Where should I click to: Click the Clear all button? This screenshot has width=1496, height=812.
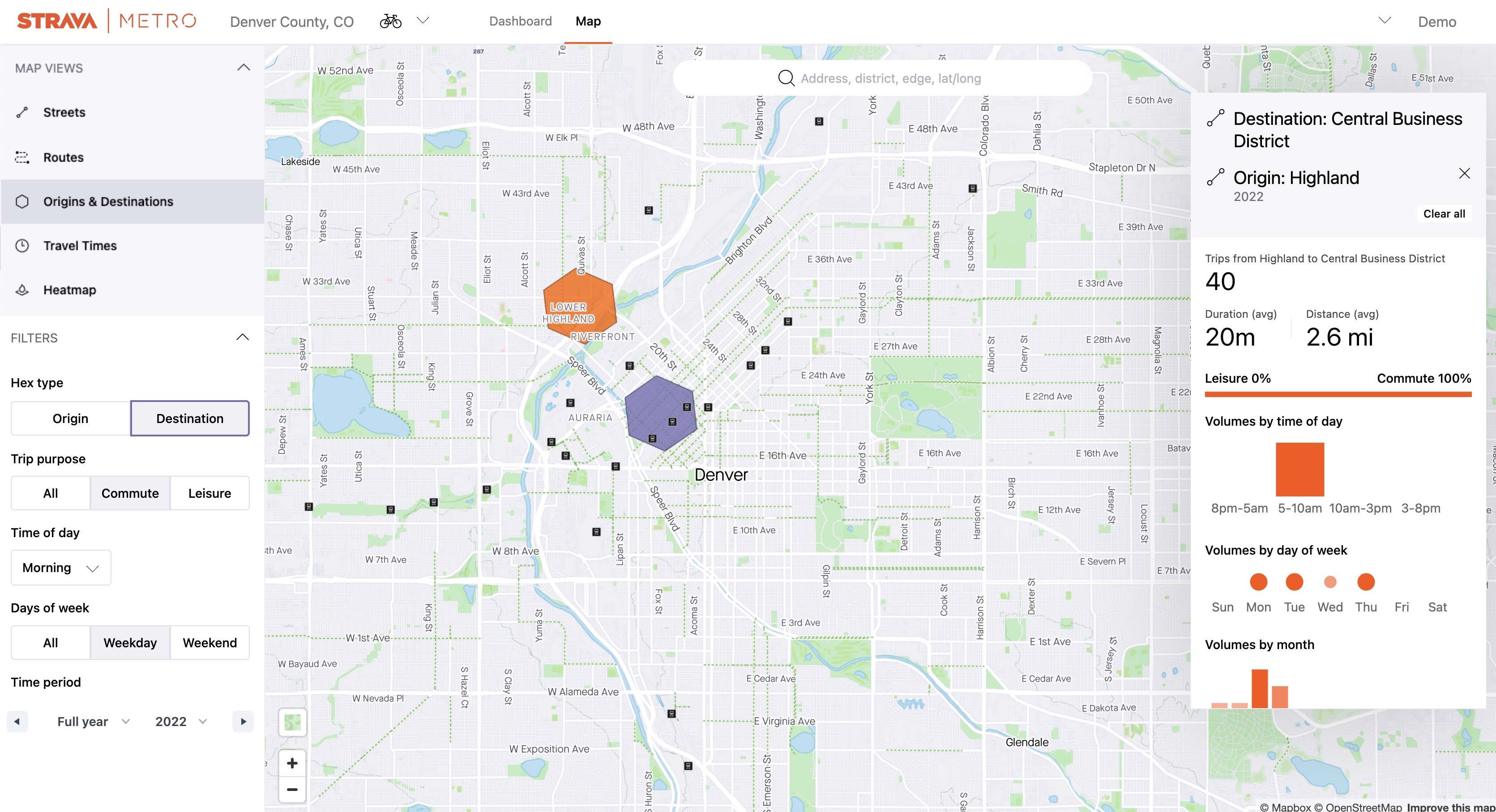(x=1444, y=214)
